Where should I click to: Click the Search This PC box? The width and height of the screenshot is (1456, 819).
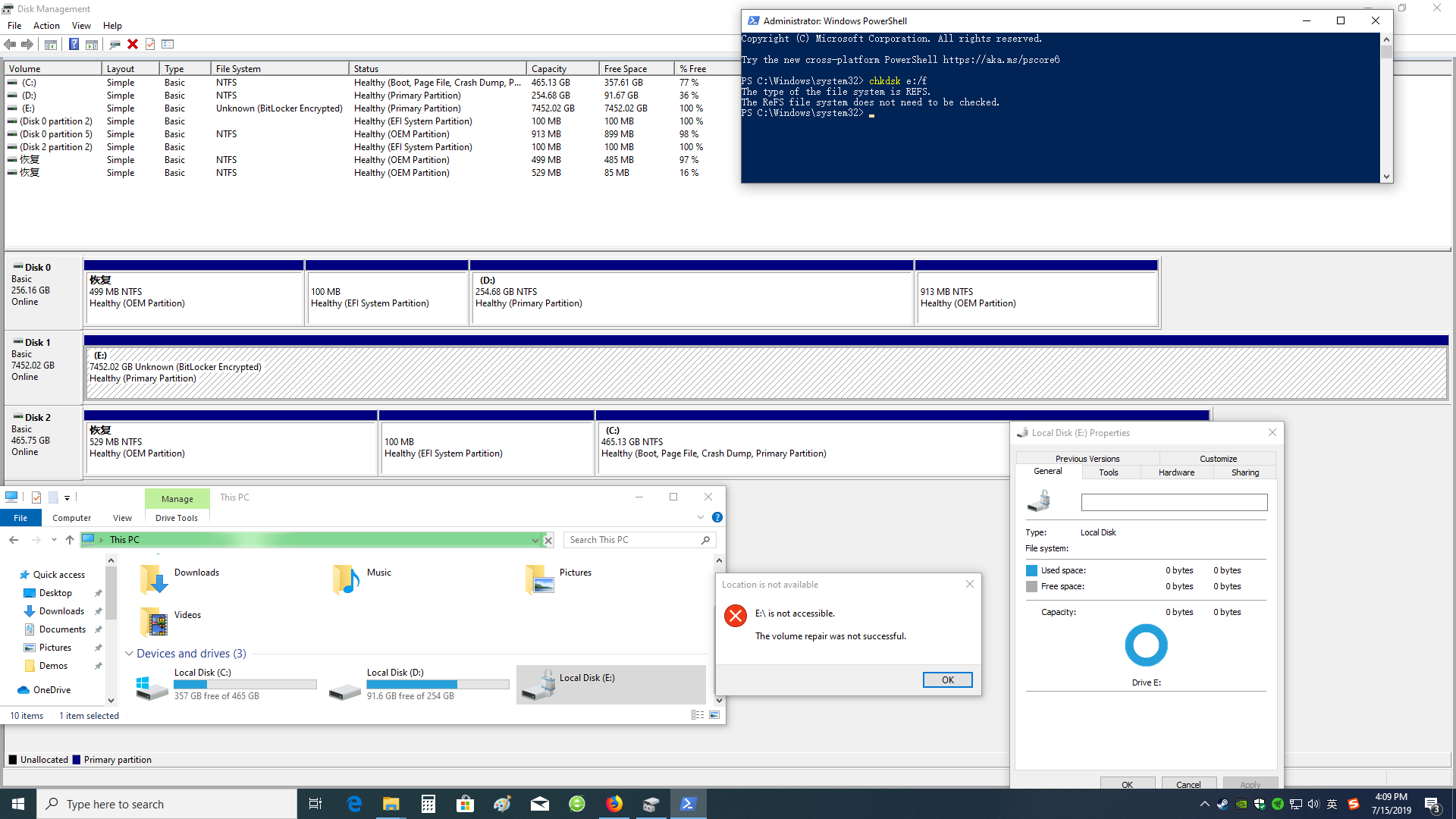click(x=639, y=540)
